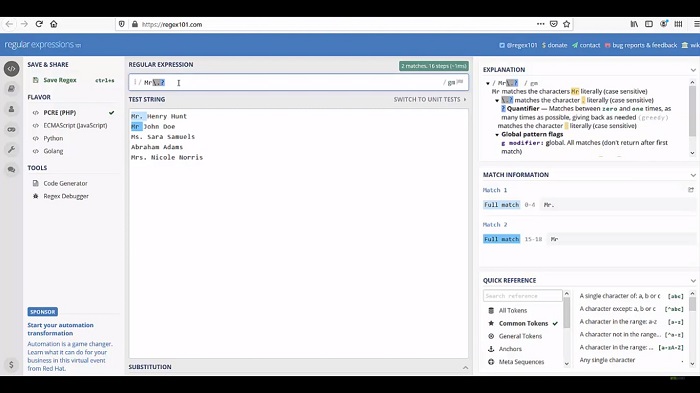This screenshot has height=393, width=700.
Task: Collapse the Quick Reference panel
Action: (x=693, y=281)
